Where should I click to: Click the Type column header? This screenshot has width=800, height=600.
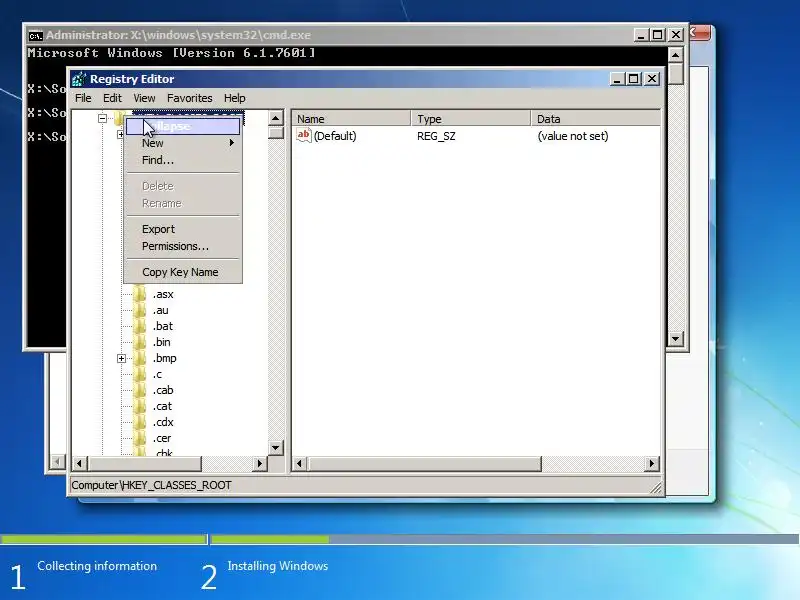(x=471, y=119)
